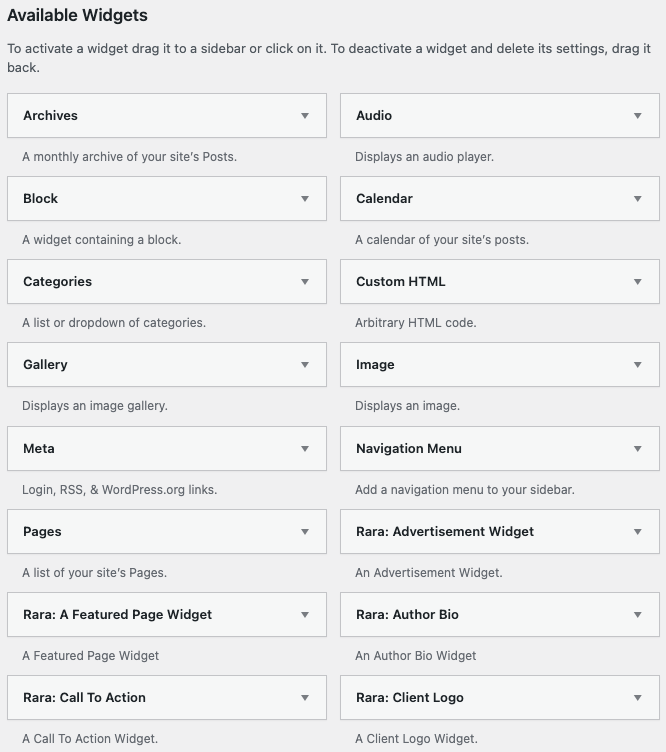Click the Rara: Call To Action widget
The image size is (666, 752).
[x=84, y=698]
